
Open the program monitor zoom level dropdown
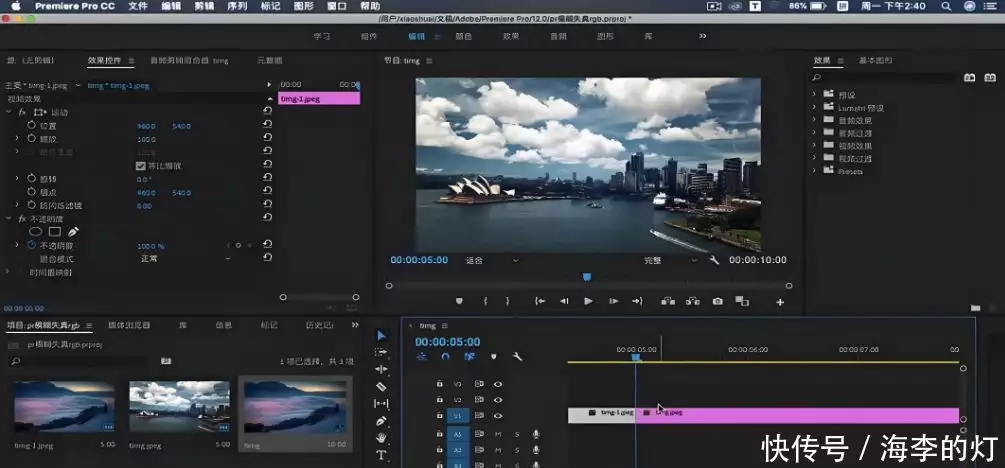coord(492,260)
